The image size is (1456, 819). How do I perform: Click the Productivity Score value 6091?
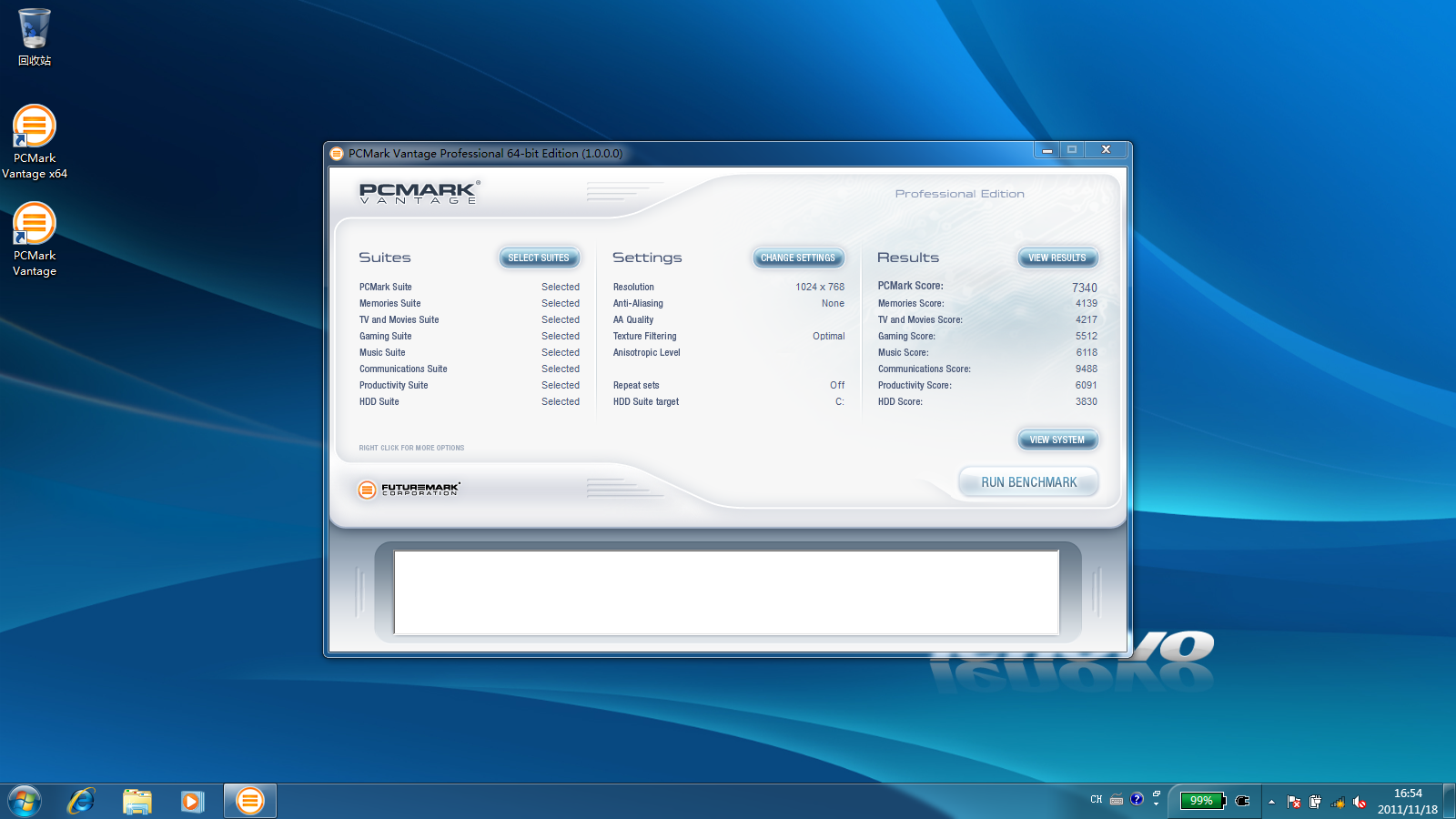click(x=1087, y=385)
